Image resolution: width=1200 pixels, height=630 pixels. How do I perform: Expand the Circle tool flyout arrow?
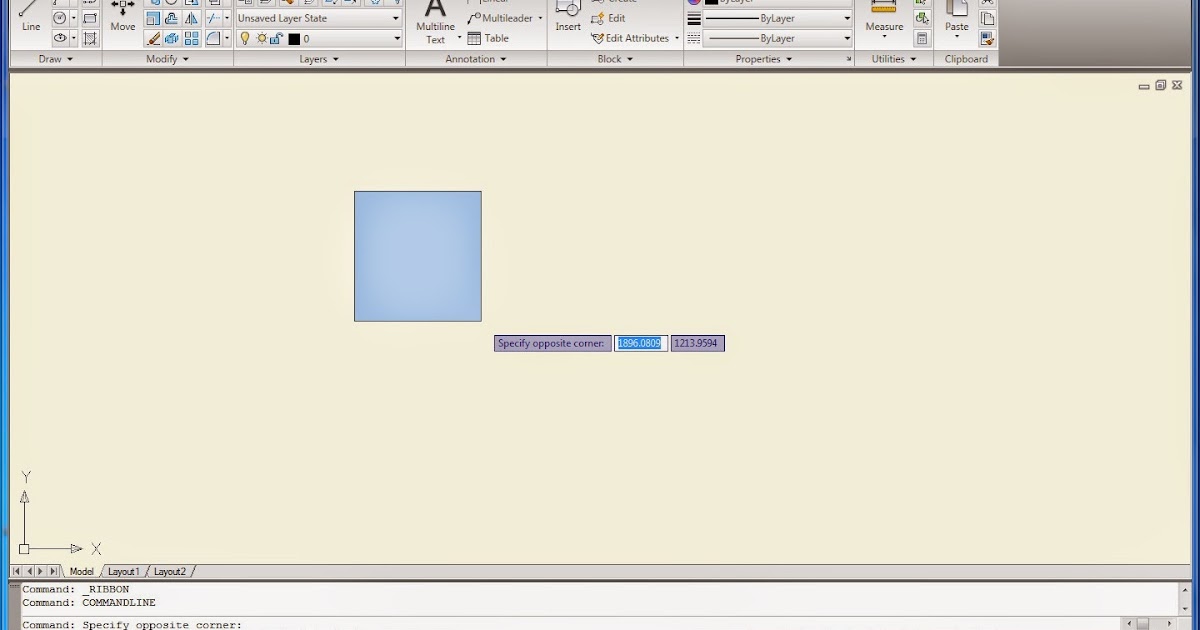(74, 18)
